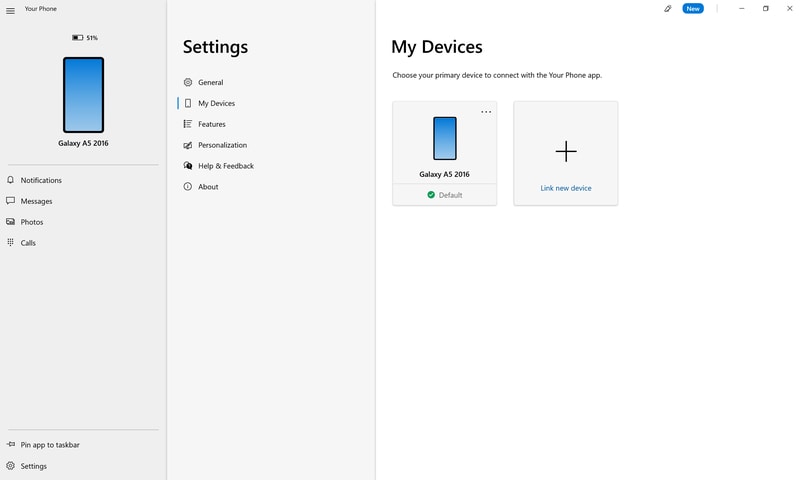Click the Messages chat bubble icon
The height and width of the screenshot is (480, 802).
click(10, 201)
